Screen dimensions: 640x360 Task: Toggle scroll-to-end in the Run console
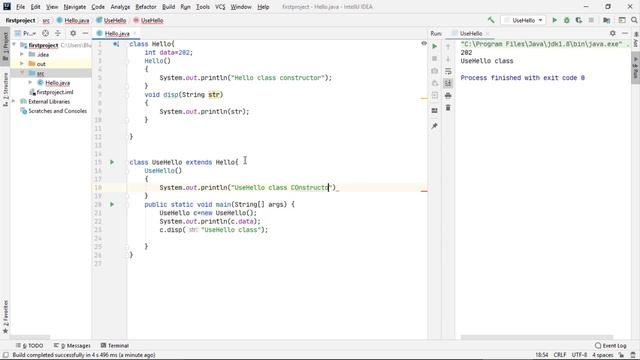click(x=448, y=83)
